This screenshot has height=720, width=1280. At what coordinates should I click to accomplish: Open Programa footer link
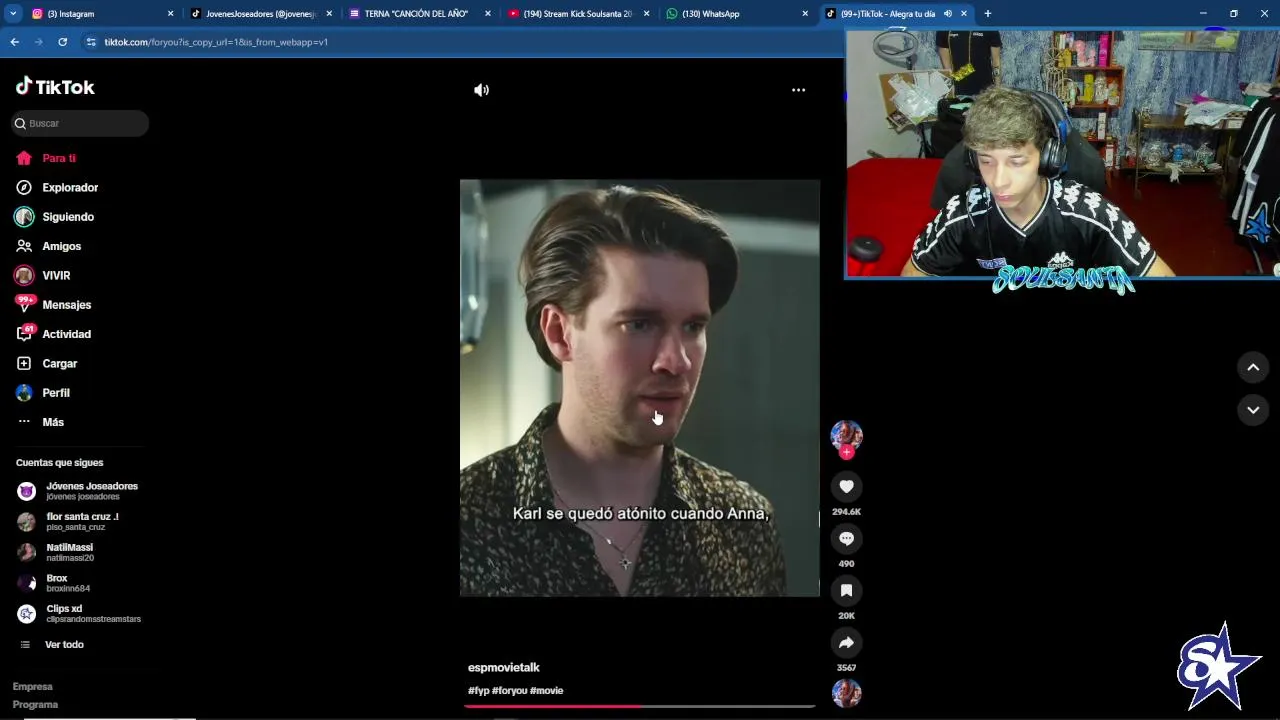click(35, 705)
